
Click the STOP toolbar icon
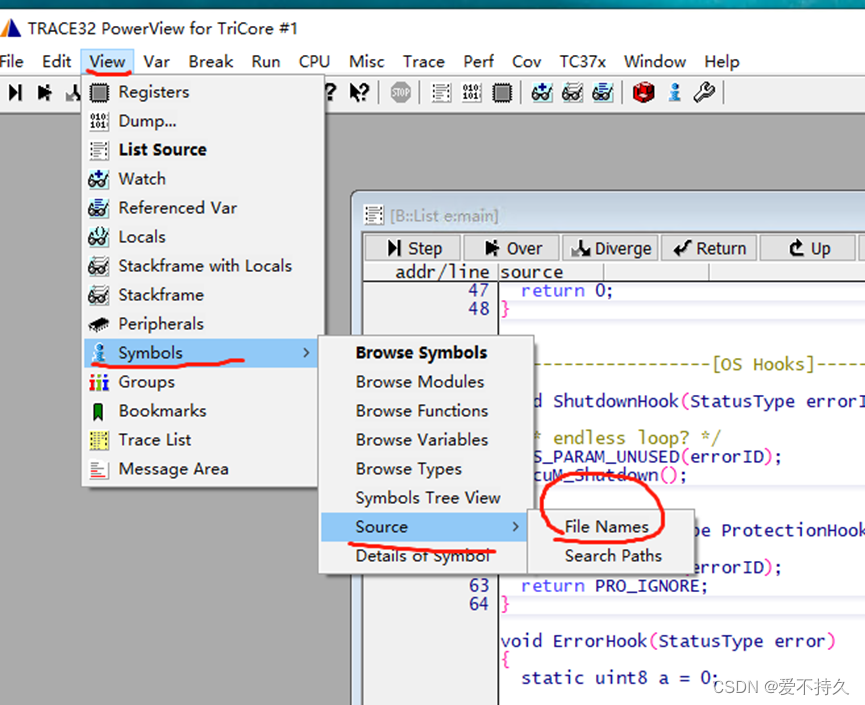click(x=401, y=92)
